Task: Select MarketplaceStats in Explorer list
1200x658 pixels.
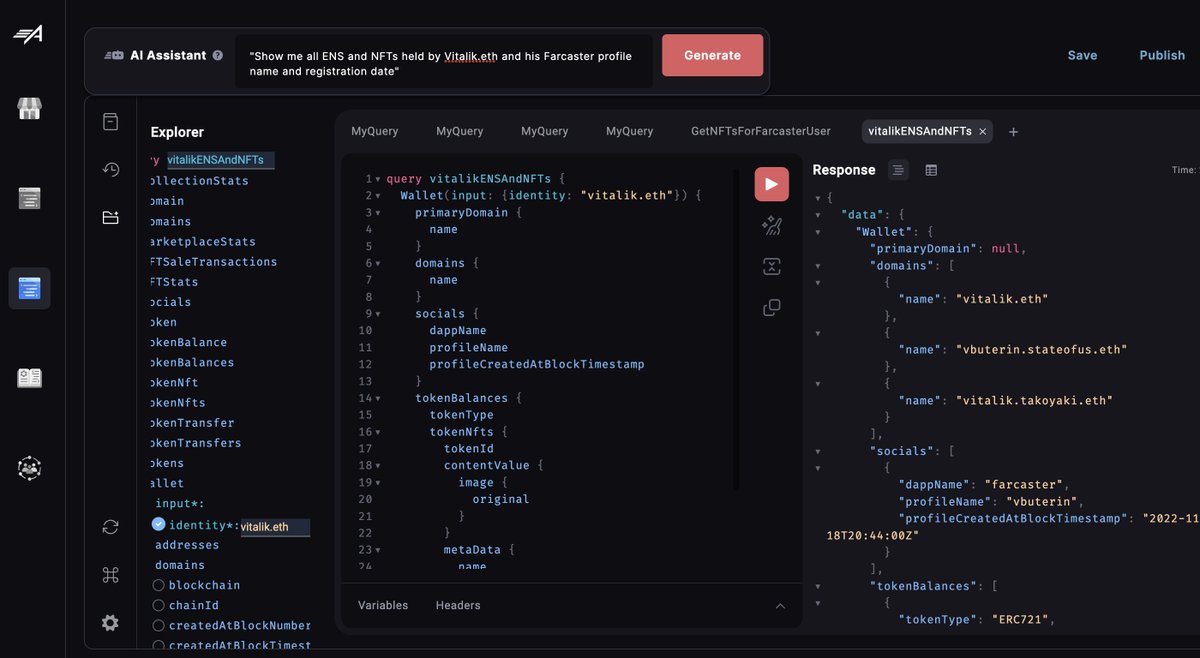Action: 203,242
